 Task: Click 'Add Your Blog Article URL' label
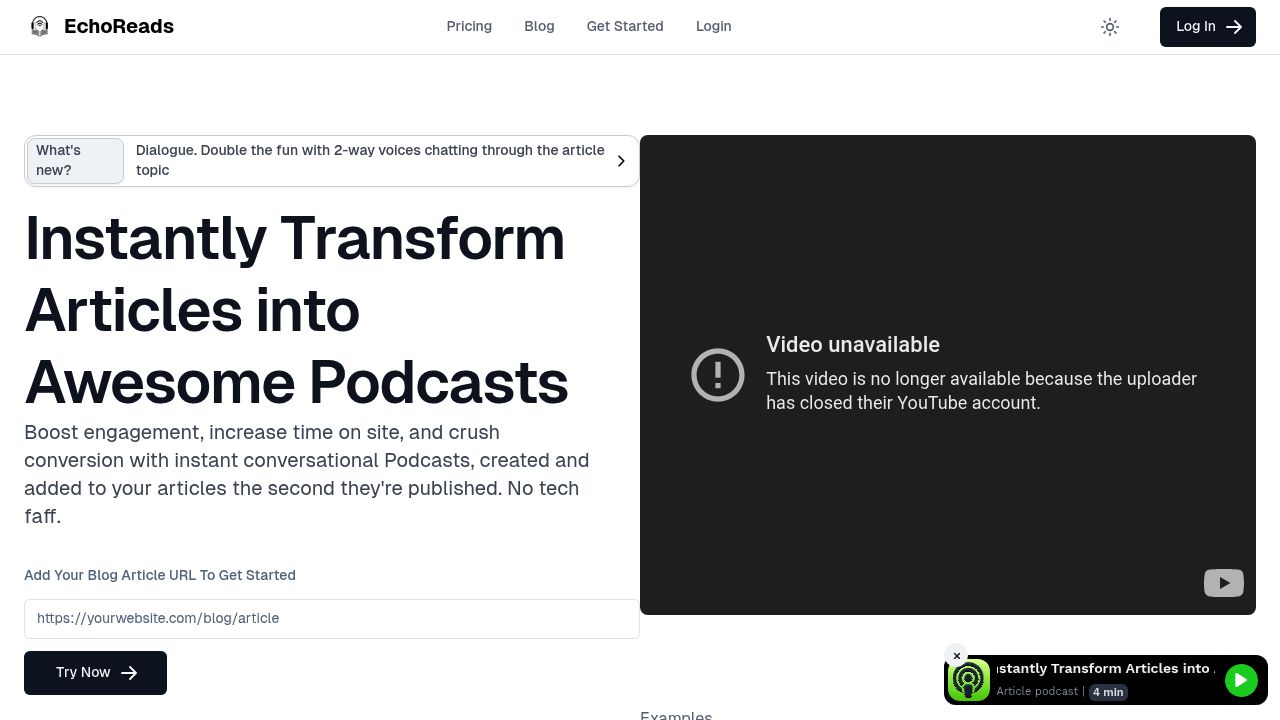pos(160,575)
